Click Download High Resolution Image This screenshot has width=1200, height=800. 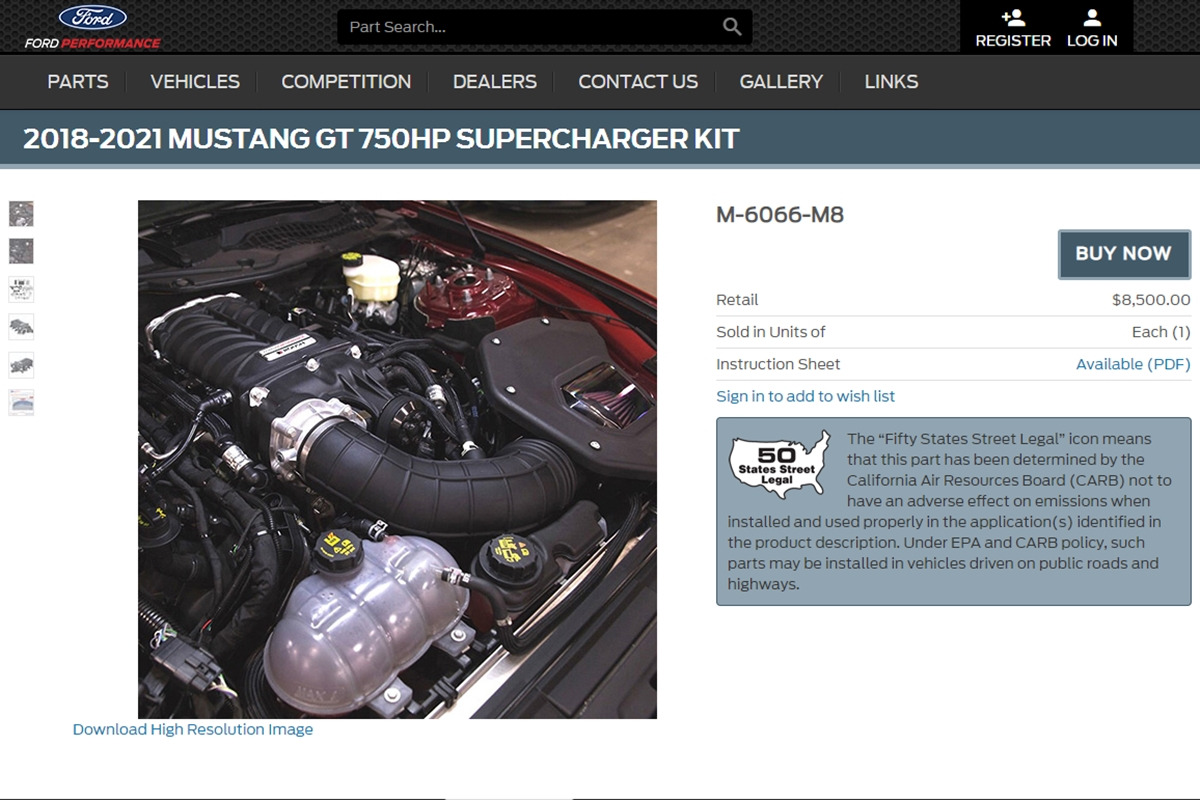[192, 729]
